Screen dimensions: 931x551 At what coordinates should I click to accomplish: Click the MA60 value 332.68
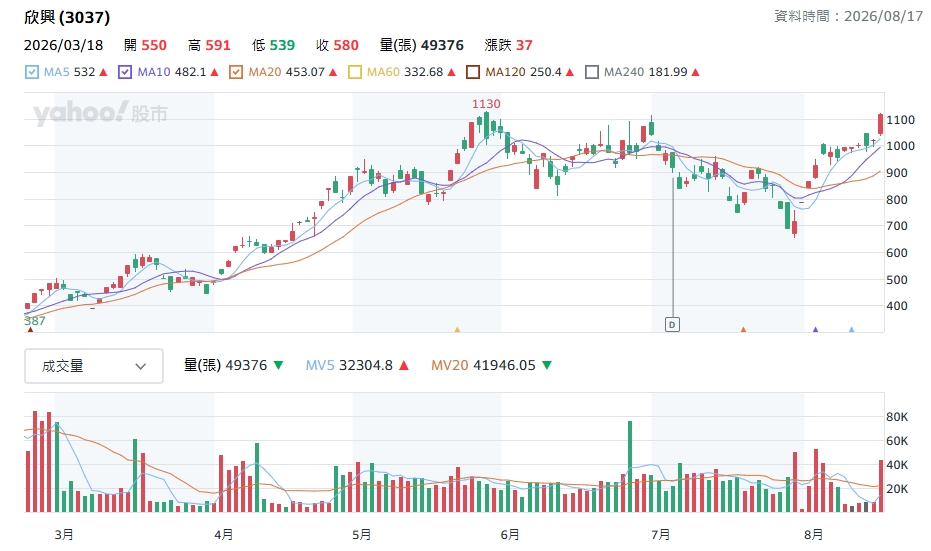point(424,72)
